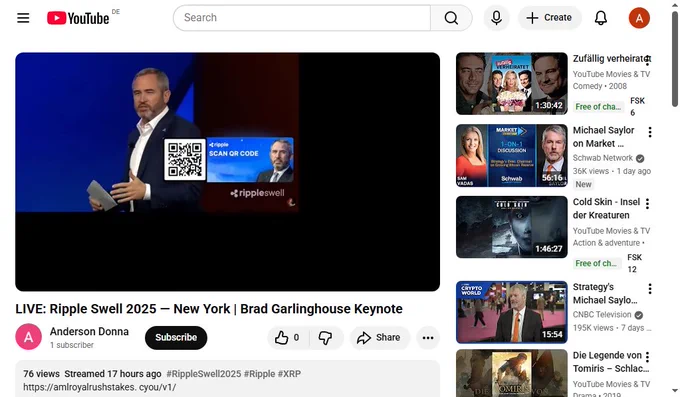Image resolution: width=680 pixels, height=397 pixels.
Task: Open Cold Skin thumbnail
Action: click(512, 227)
